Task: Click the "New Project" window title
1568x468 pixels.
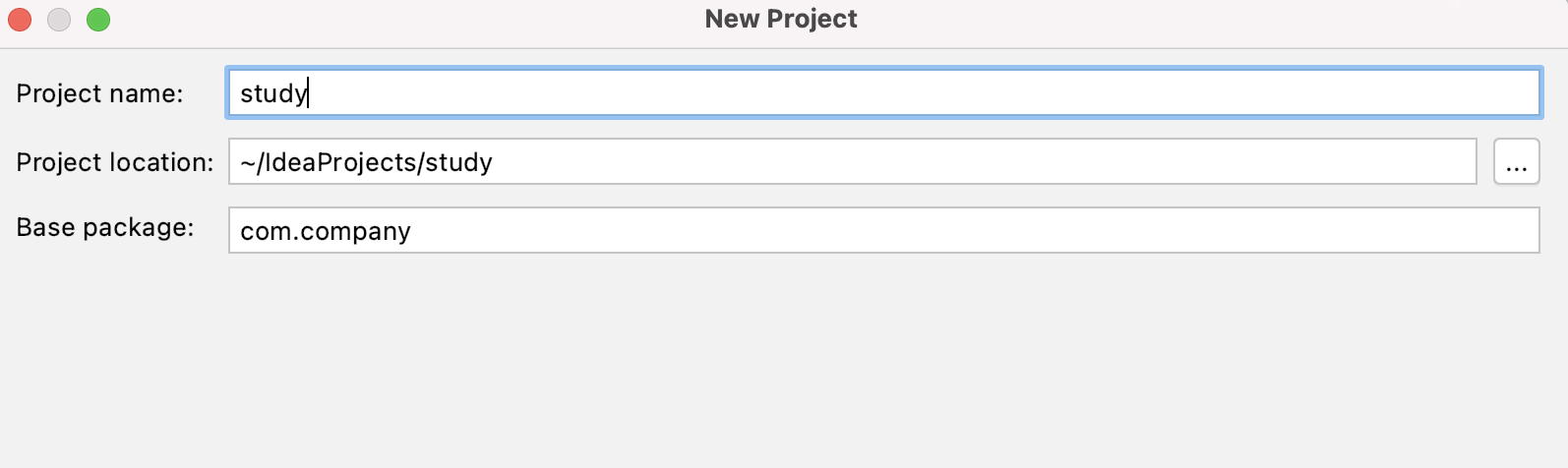Action: [x=781, y=19]
